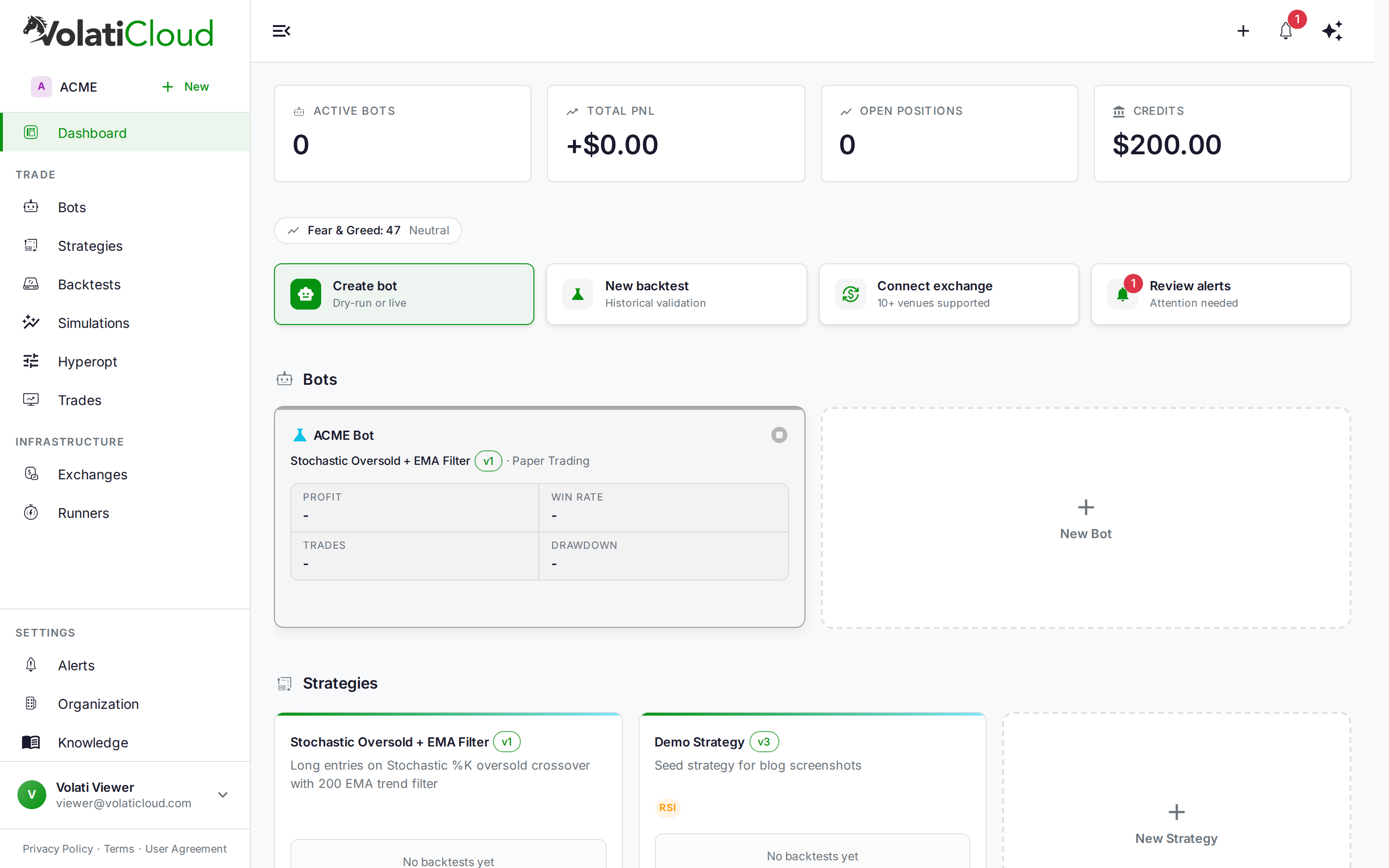Image resolution: width=1389 pixels, height=868 pixels.
Task: Click the Alerts bell icon in sidebar
Action: click(31, 665)
